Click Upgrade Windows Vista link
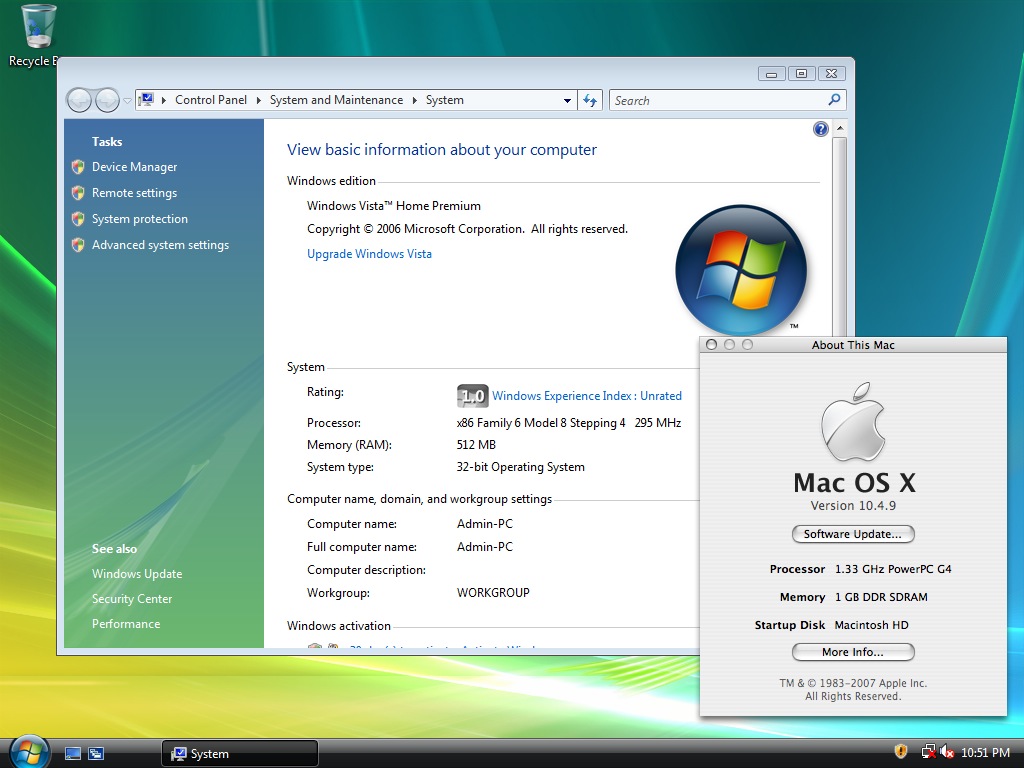Image resolution: width=1024 pixels, height=768 pixels. click(x=370, y=254)
